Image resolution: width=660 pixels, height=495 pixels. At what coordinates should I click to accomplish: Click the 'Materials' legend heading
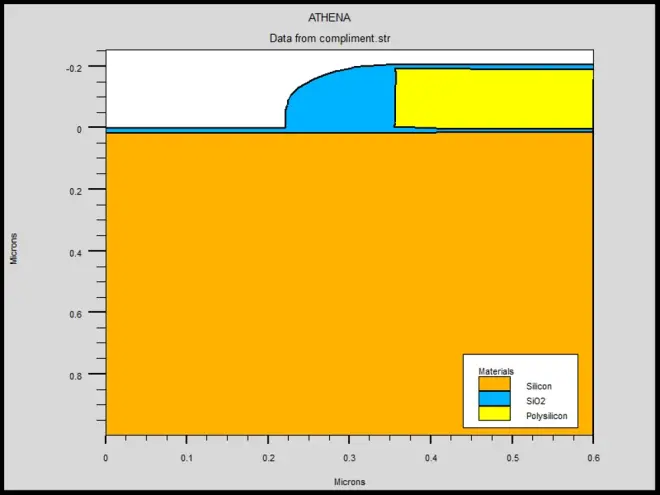(496, 371)
